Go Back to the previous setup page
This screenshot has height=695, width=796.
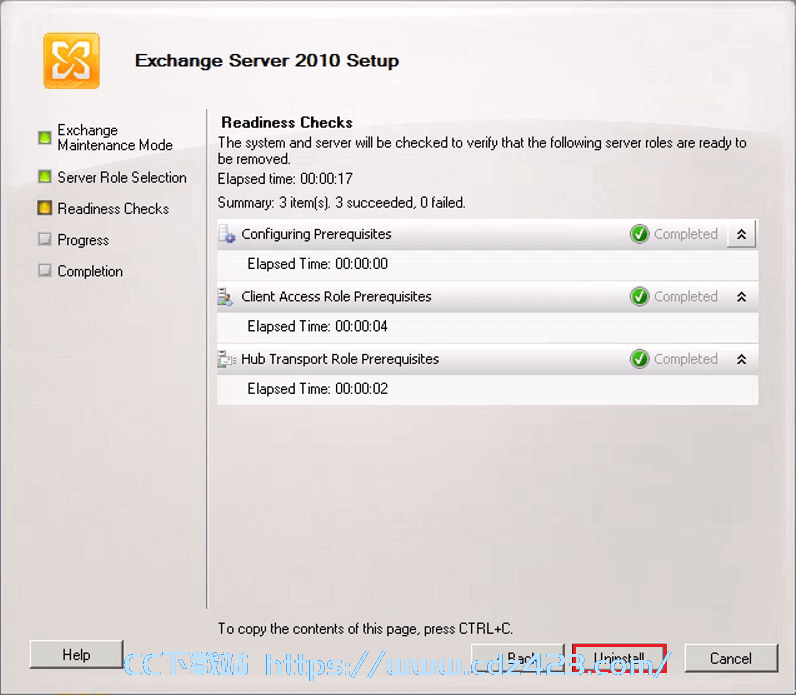point(518,658)
